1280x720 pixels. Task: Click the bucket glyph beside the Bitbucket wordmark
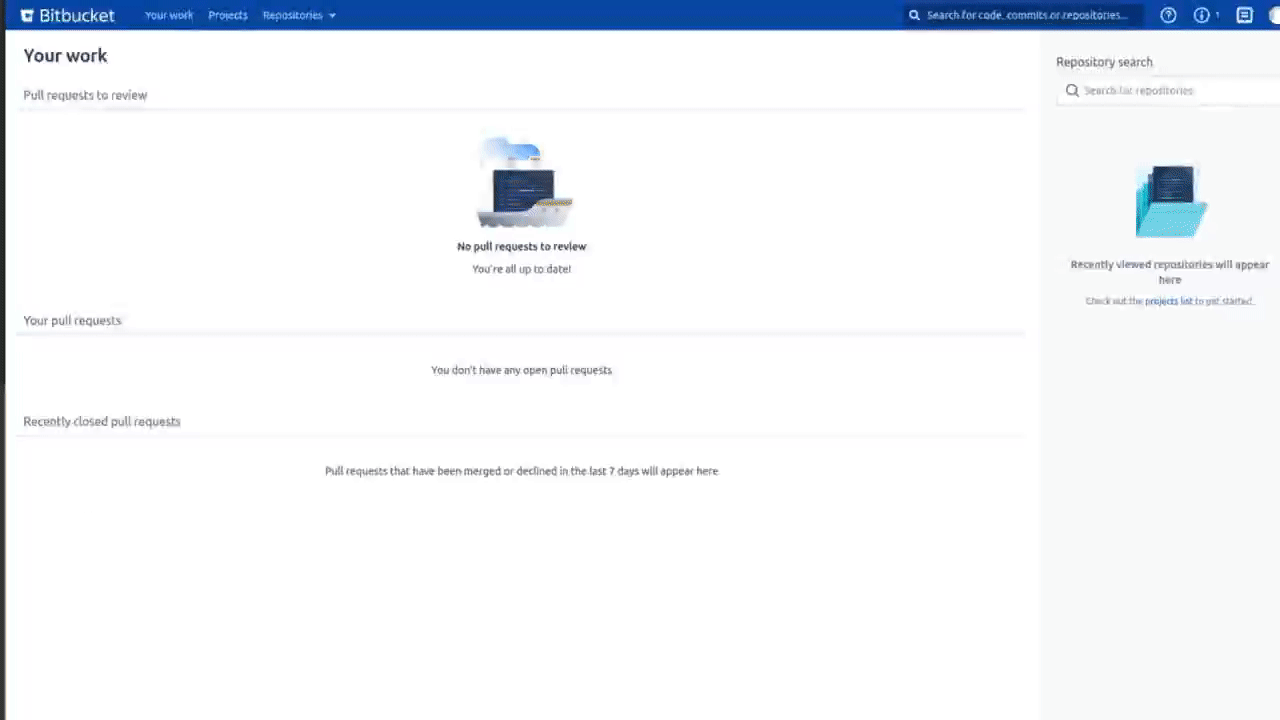26,14
